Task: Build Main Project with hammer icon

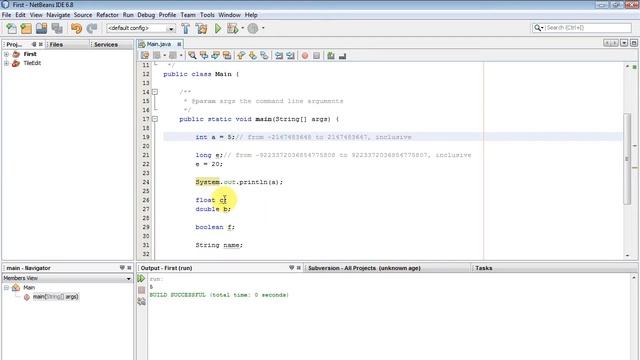Action: pyautogui.click(x=186, y=28)
